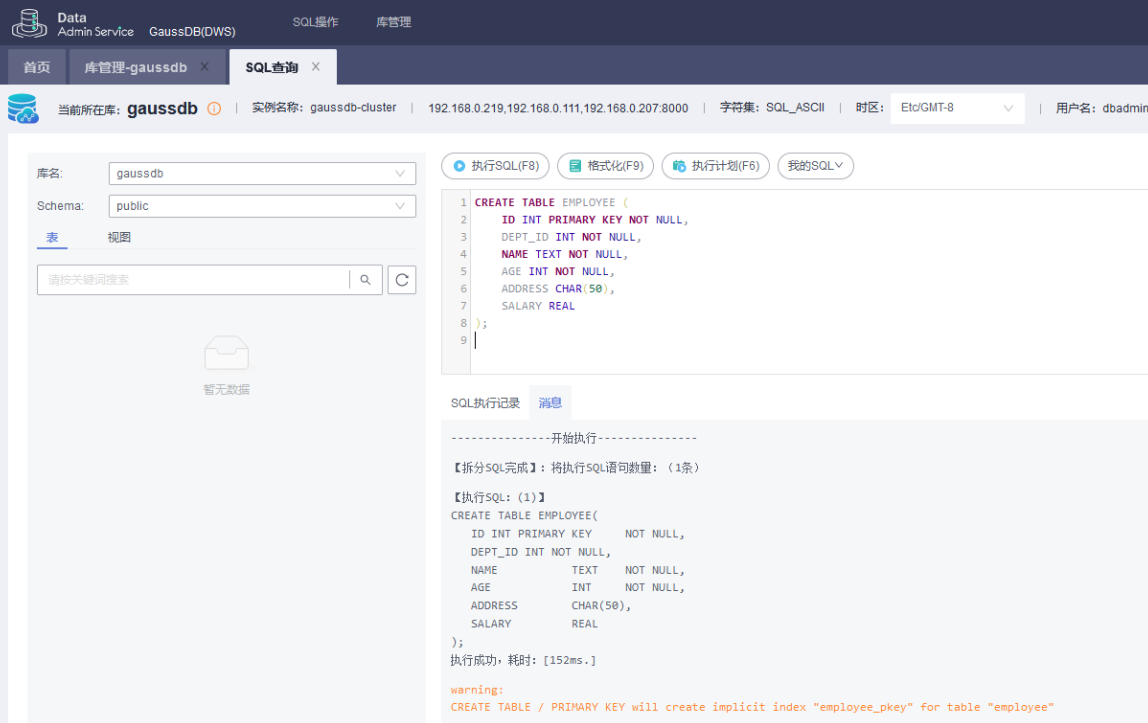Image resolution: width=1148 pixels, height=723 pixels.
Task: Click the SQL_ASCII charset value
Action: (795, 108)
